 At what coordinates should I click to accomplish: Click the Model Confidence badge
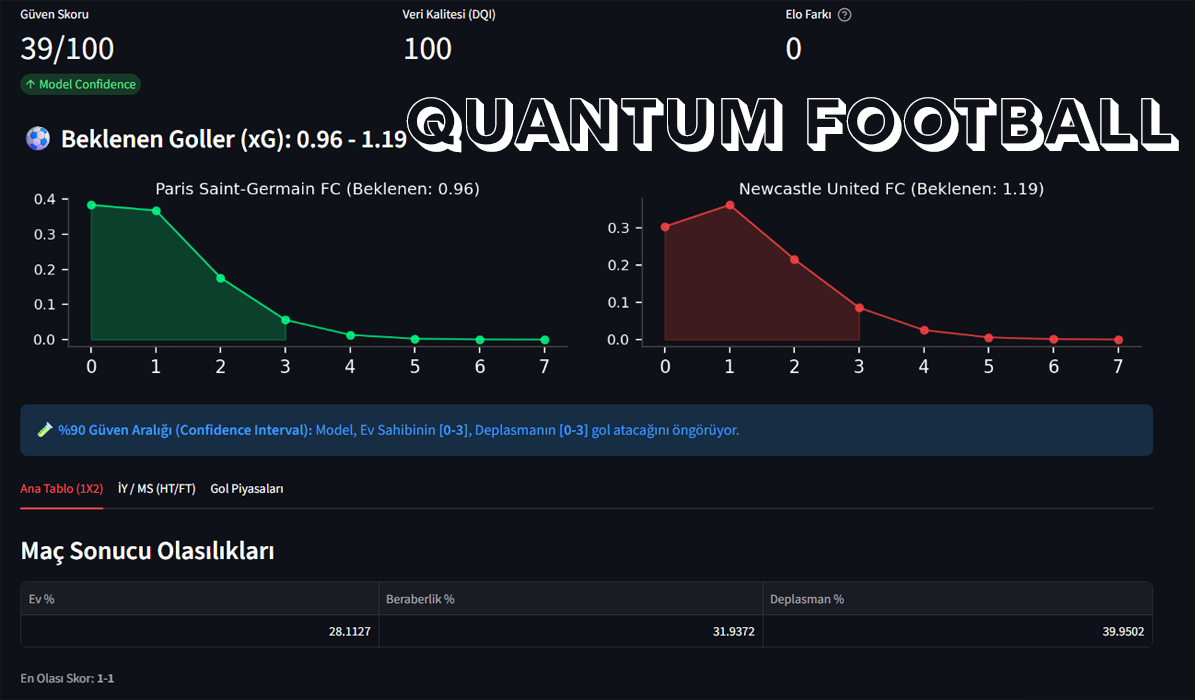coord(80,84)
